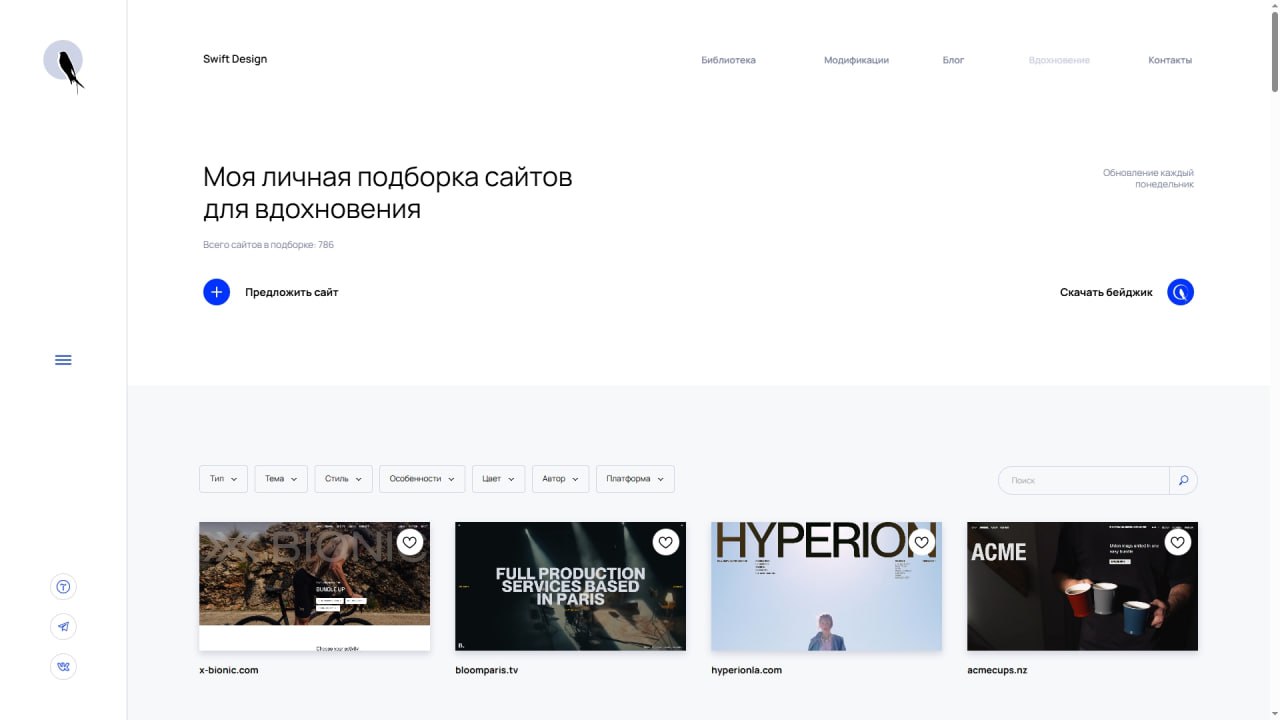Open the x-bionic.com caption link

tap(229, 670)
